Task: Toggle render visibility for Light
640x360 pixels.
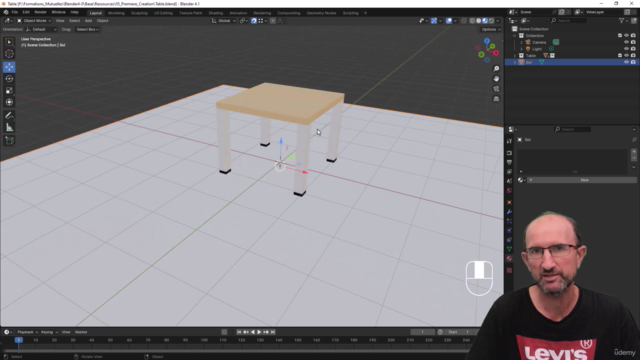Action: pyautogui.click(x=633, y=49)
